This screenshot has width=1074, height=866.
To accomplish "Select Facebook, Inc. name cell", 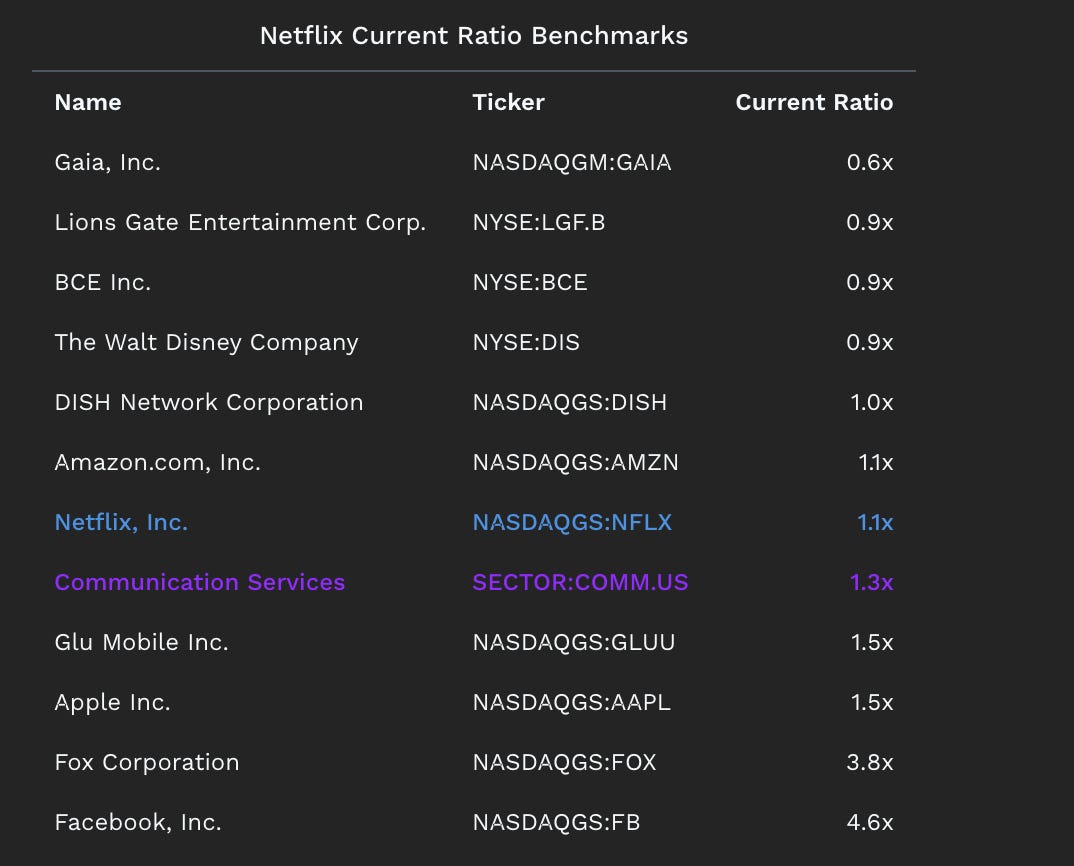I will (x=138, y=822).
